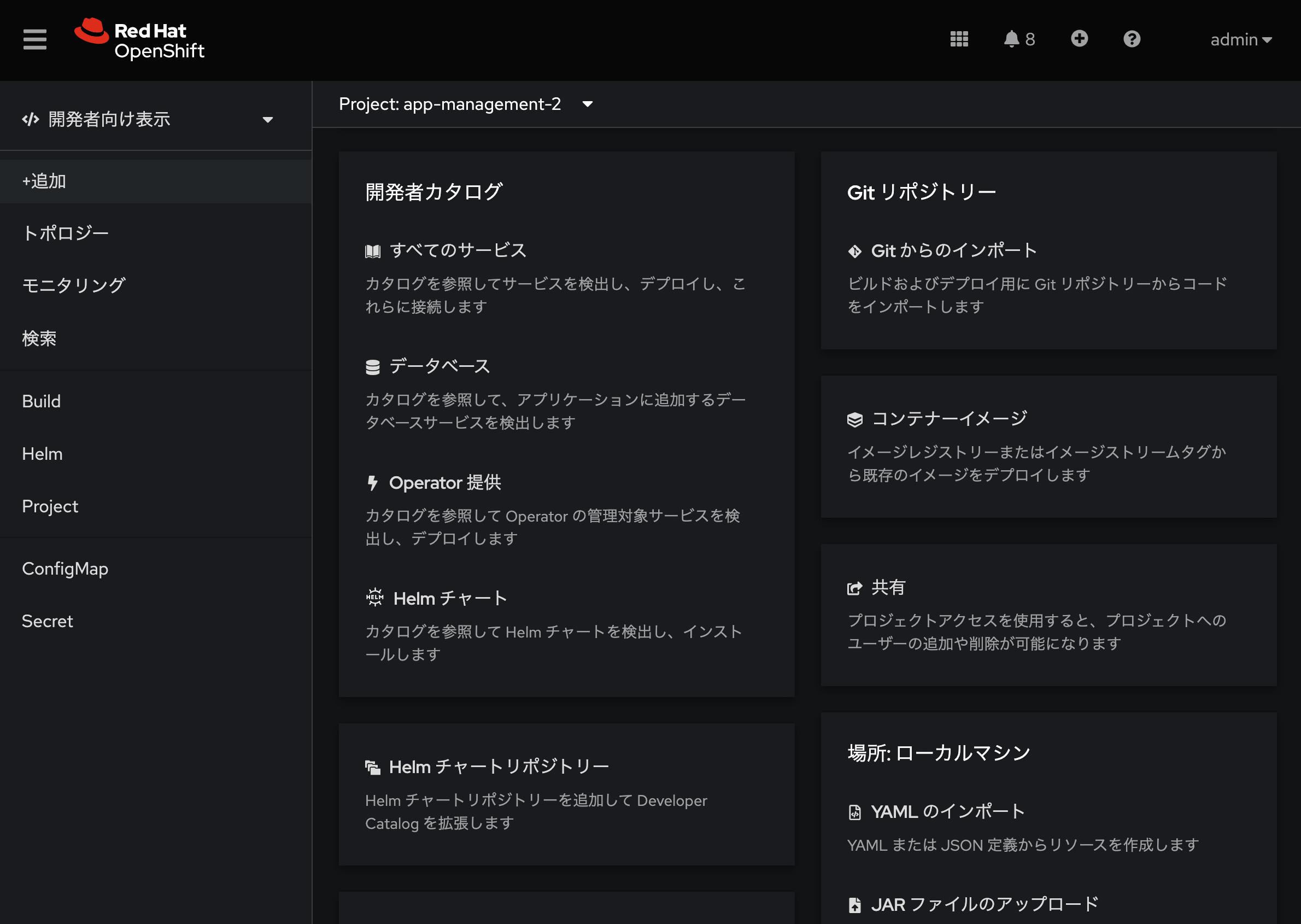Viewport: 1301px width, 924px height.
Task: Open the Git からのインポート link
Action: pos(954,250)
